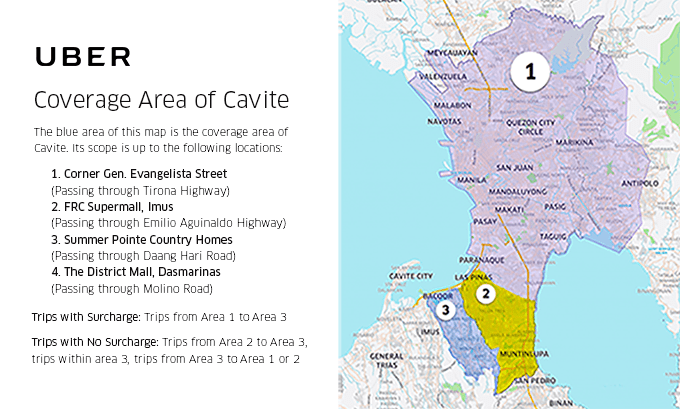Select 'FRC Supermall, Imus' text
Viewport: 680px width, 409px height.
pyautogui.click(x=119, y=207)
